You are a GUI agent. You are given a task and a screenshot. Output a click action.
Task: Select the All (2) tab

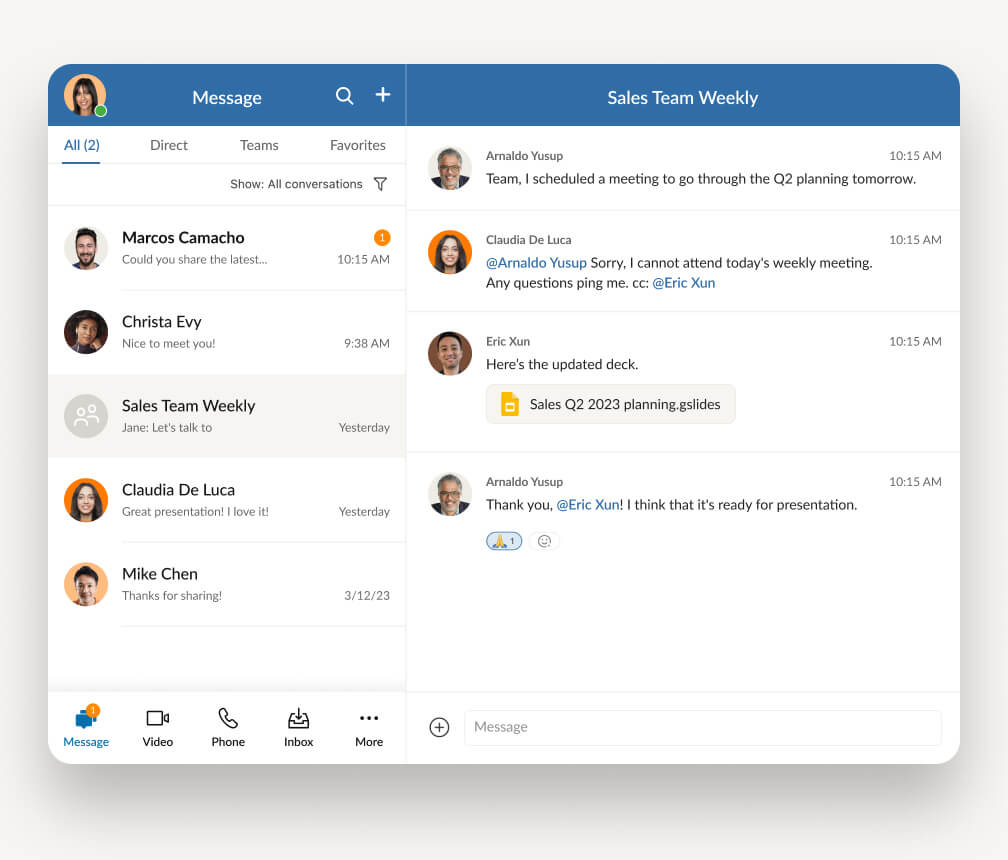[80, 145]
